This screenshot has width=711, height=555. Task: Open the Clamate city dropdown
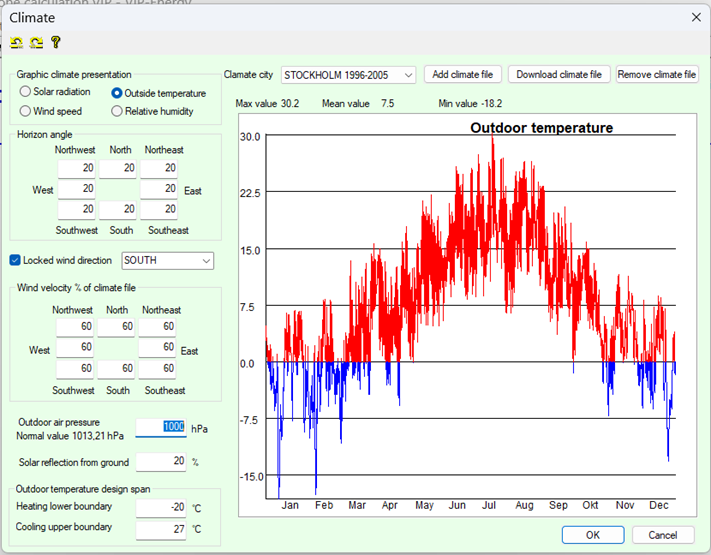348,75
